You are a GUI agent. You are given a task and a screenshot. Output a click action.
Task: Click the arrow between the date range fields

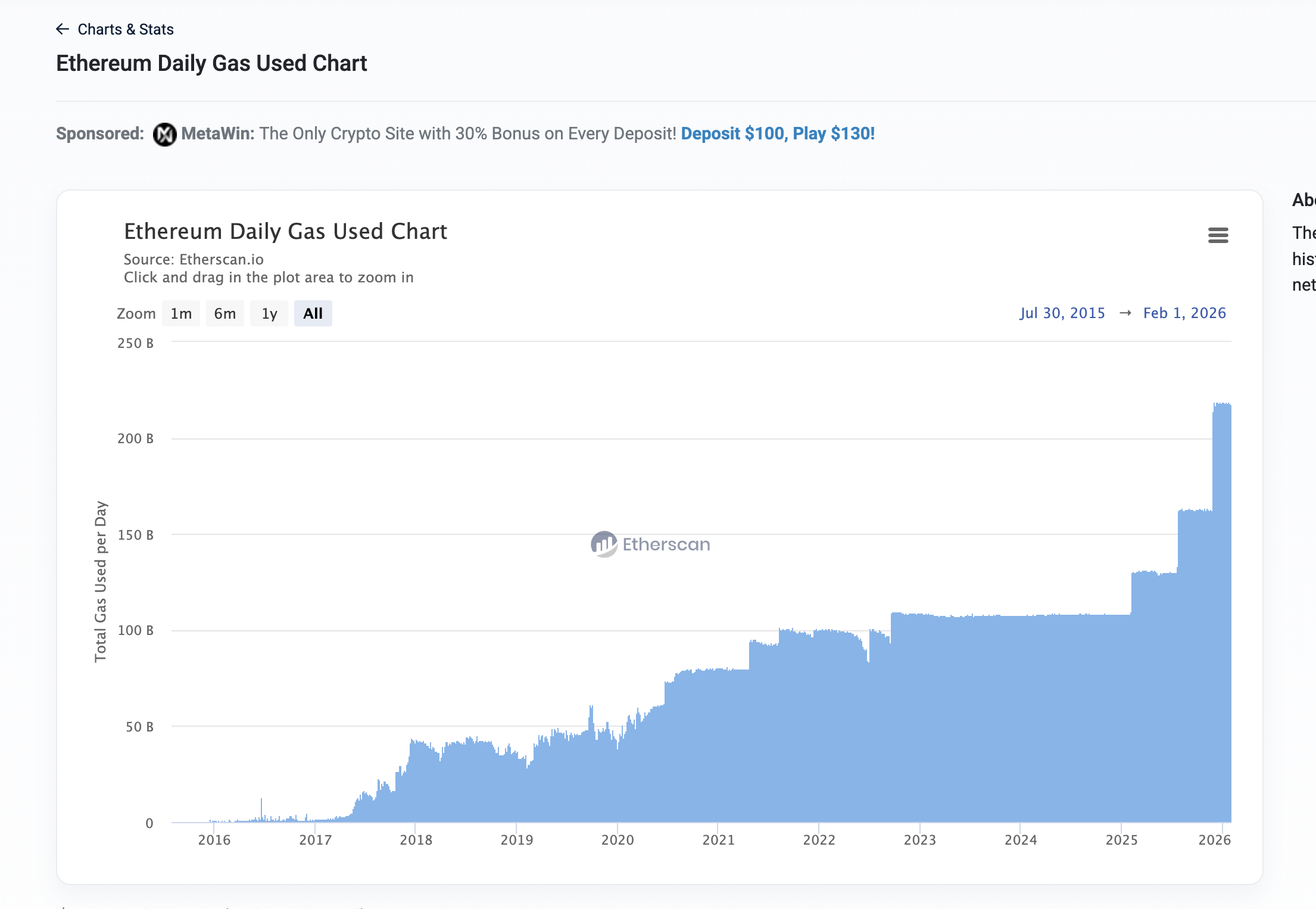pyautogui.click(x=1125, y=313)
